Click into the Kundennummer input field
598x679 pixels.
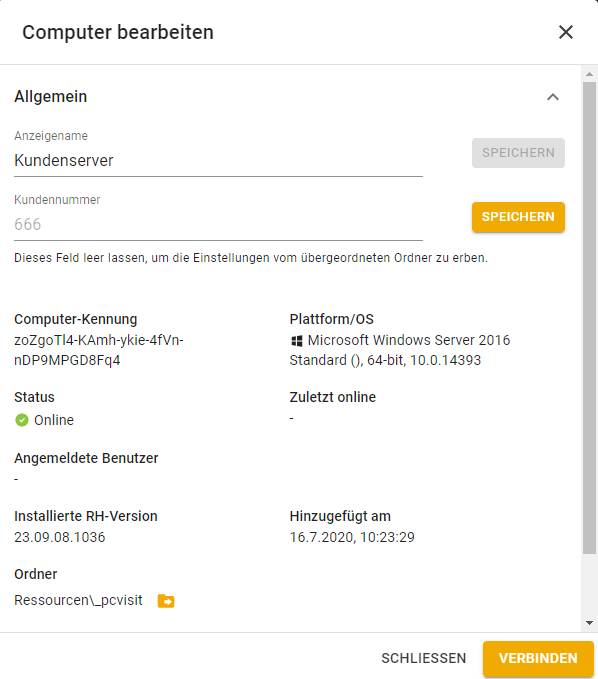click(218, 225)
